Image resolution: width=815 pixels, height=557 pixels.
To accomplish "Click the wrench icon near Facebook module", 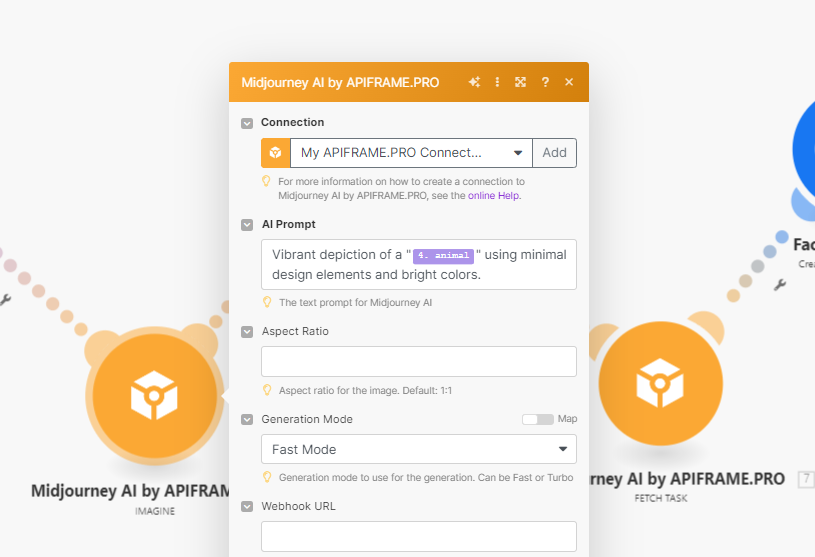I will tap(780, 285).
